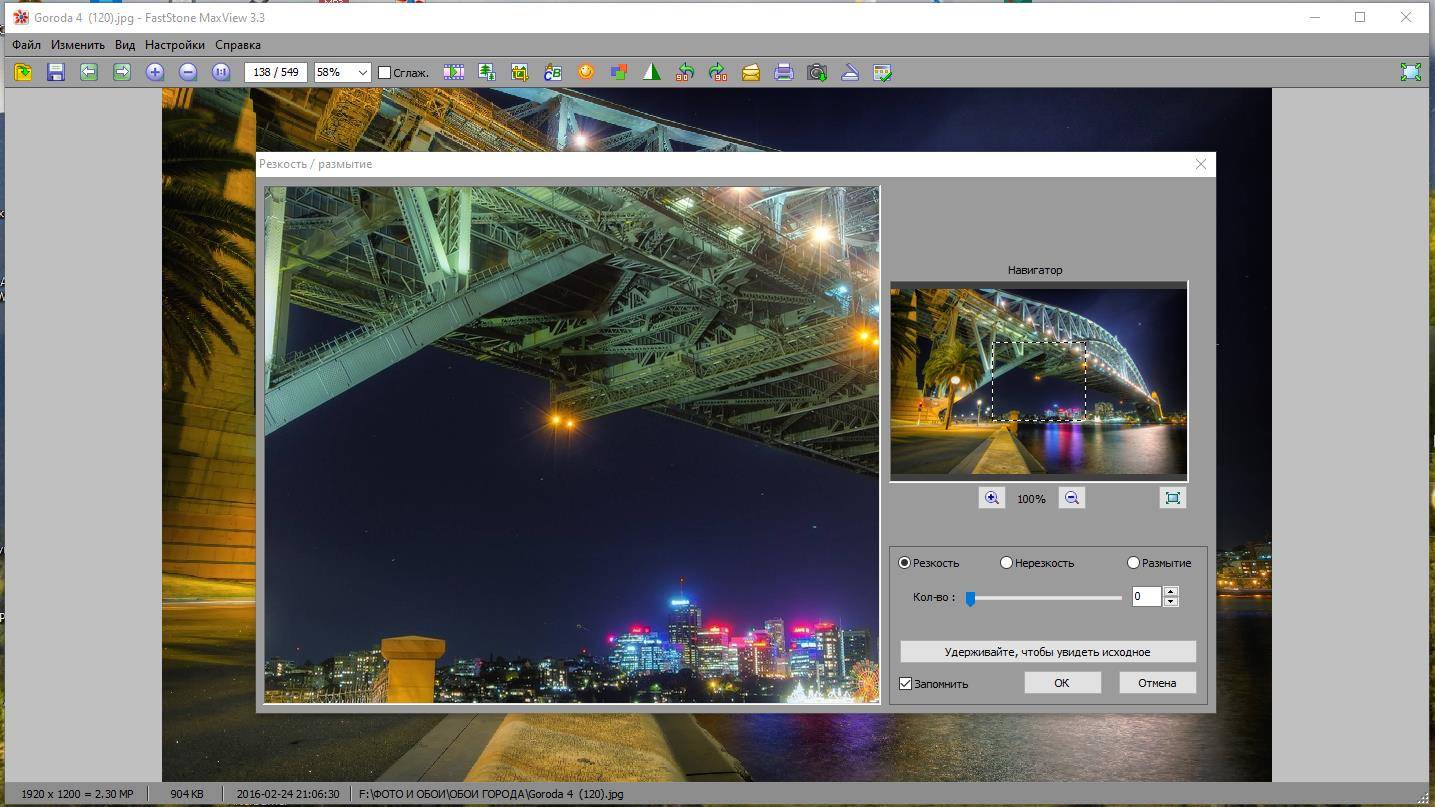This screenshot has width=1435, height=807.
Task: Click the file path in status bar
Action: 493,794
